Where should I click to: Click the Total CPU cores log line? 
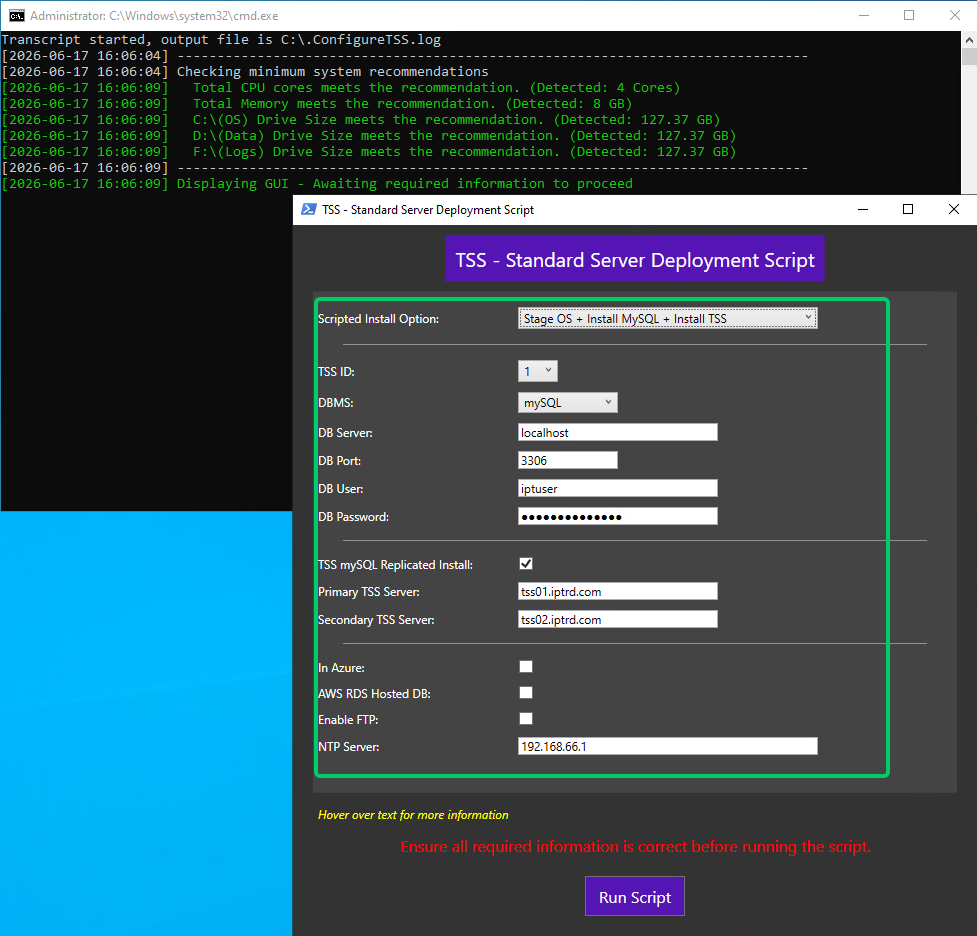pyautogui.click(x=341, y=87)
